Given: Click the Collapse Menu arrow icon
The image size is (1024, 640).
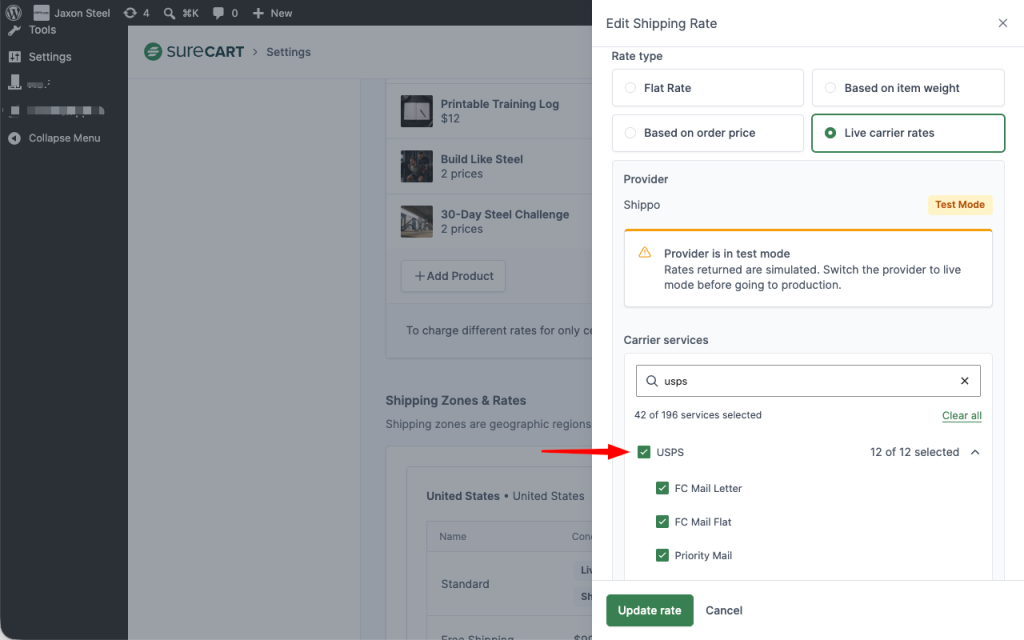Looking at the screenshot, I should [14, 138].
